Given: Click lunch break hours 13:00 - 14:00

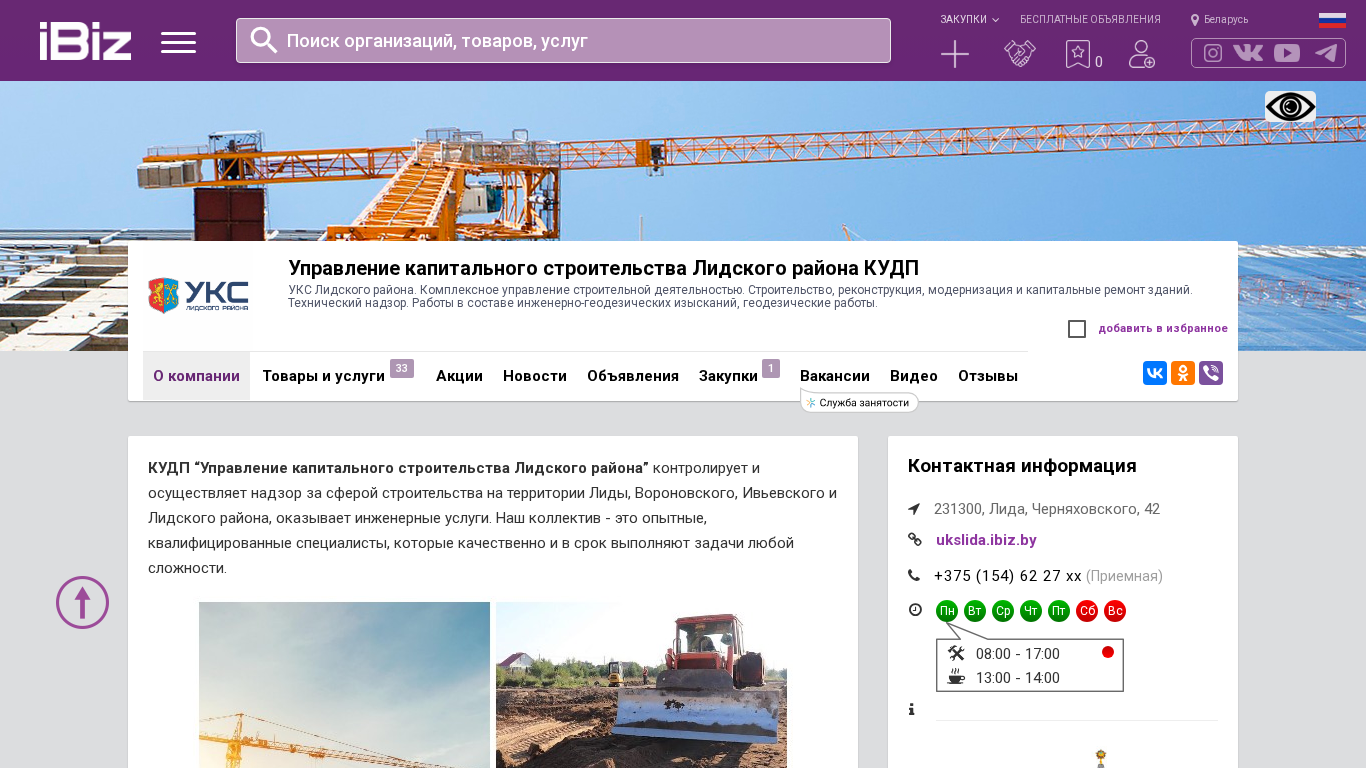Looking at the screenshot, I should click(x=1018, y=678).
